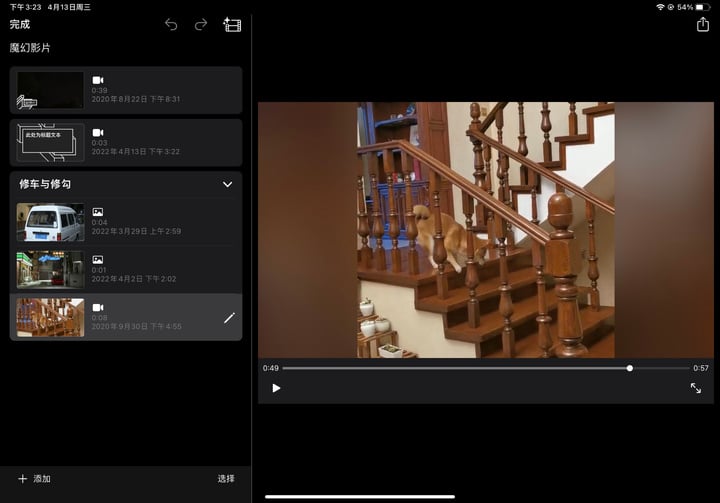Click date 2022年3月29日 上午2:59
The width and height of the screenshot is (720, 503).
point(136,231)
